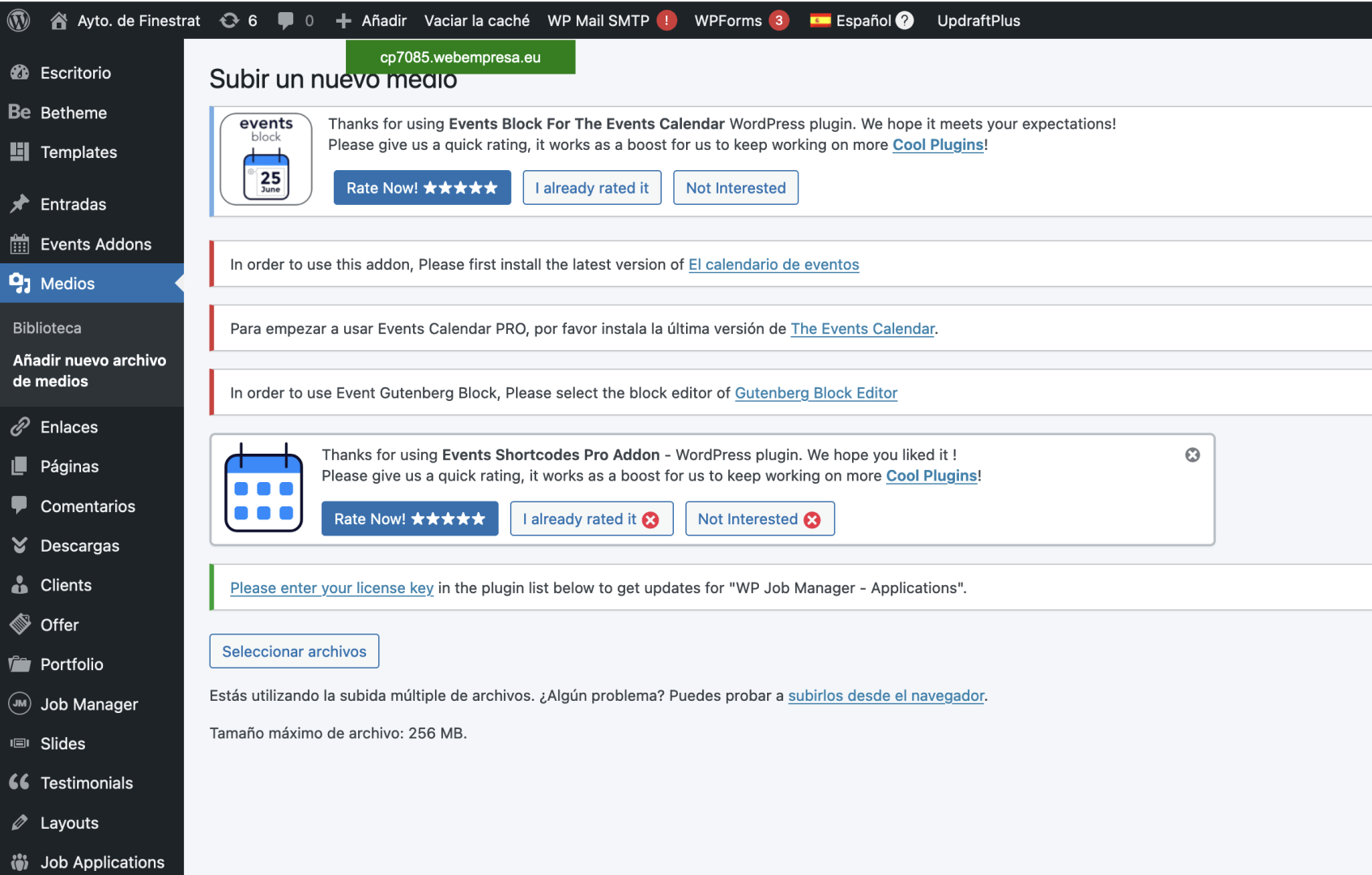
Task: Open the UpdraftPlus admin bar menu
Action: (x=978, y=20)
